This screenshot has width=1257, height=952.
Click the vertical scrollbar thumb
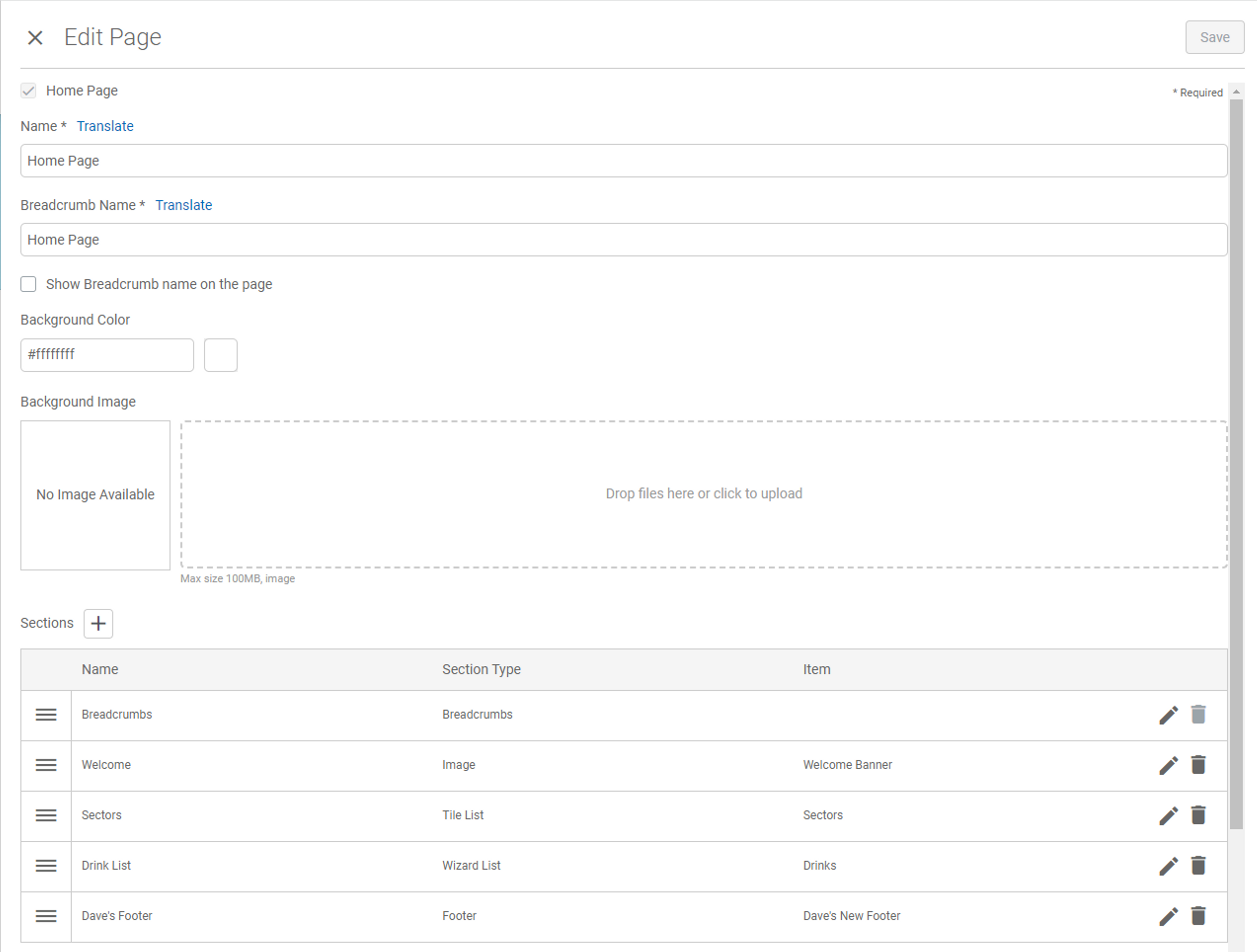[x=1236, y=464]
